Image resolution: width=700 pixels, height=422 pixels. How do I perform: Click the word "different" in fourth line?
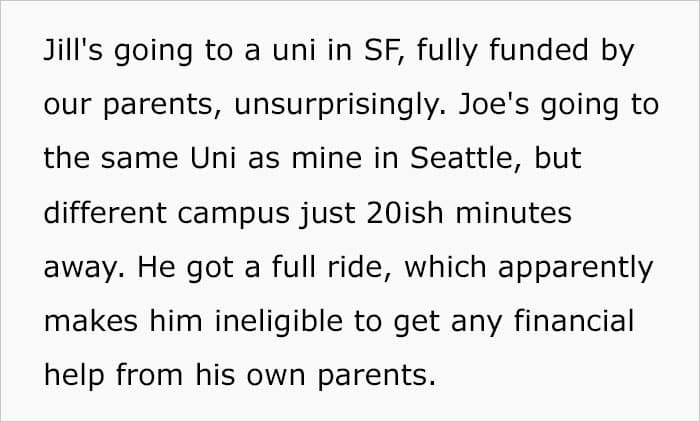point(105,212)
